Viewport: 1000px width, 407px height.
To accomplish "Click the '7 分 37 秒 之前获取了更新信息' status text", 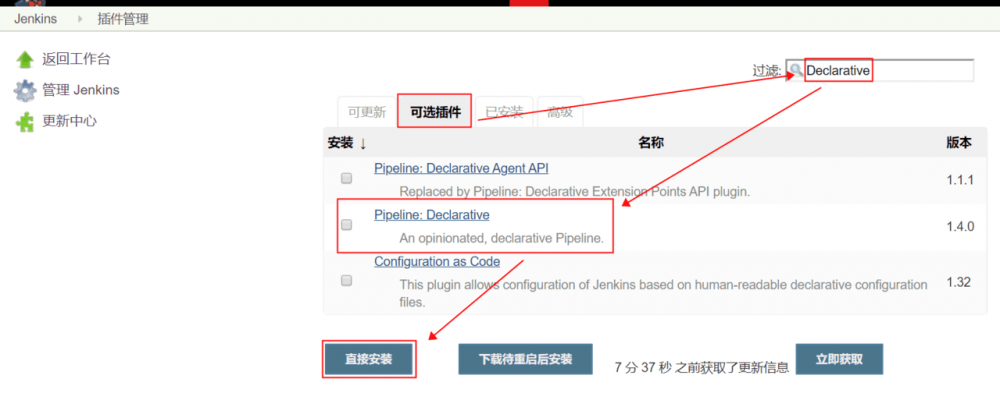I will (702, 367).
